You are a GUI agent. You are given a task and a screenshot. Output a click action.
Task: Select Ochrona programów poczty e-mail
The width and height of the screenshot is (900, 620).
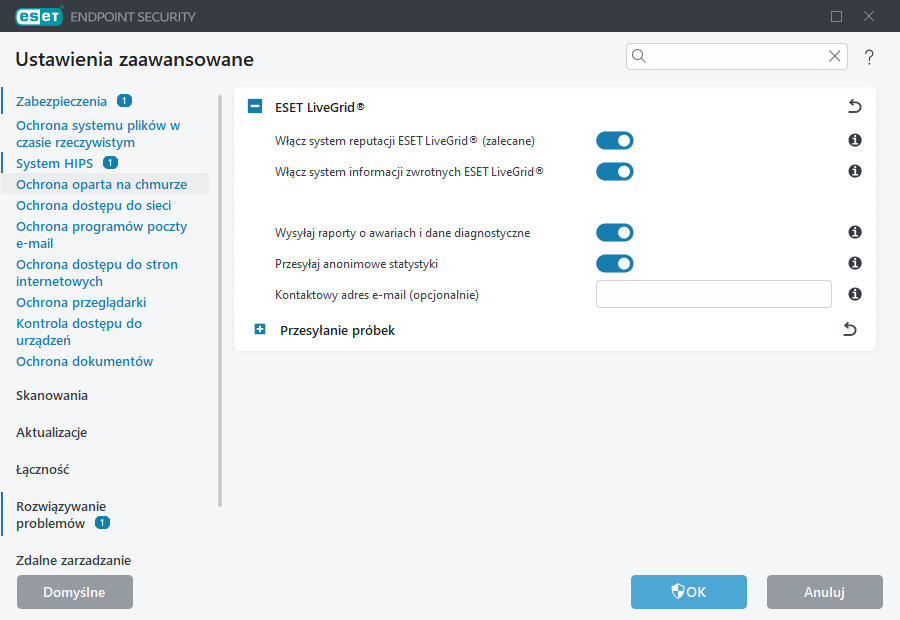click(x=102, y=235)
